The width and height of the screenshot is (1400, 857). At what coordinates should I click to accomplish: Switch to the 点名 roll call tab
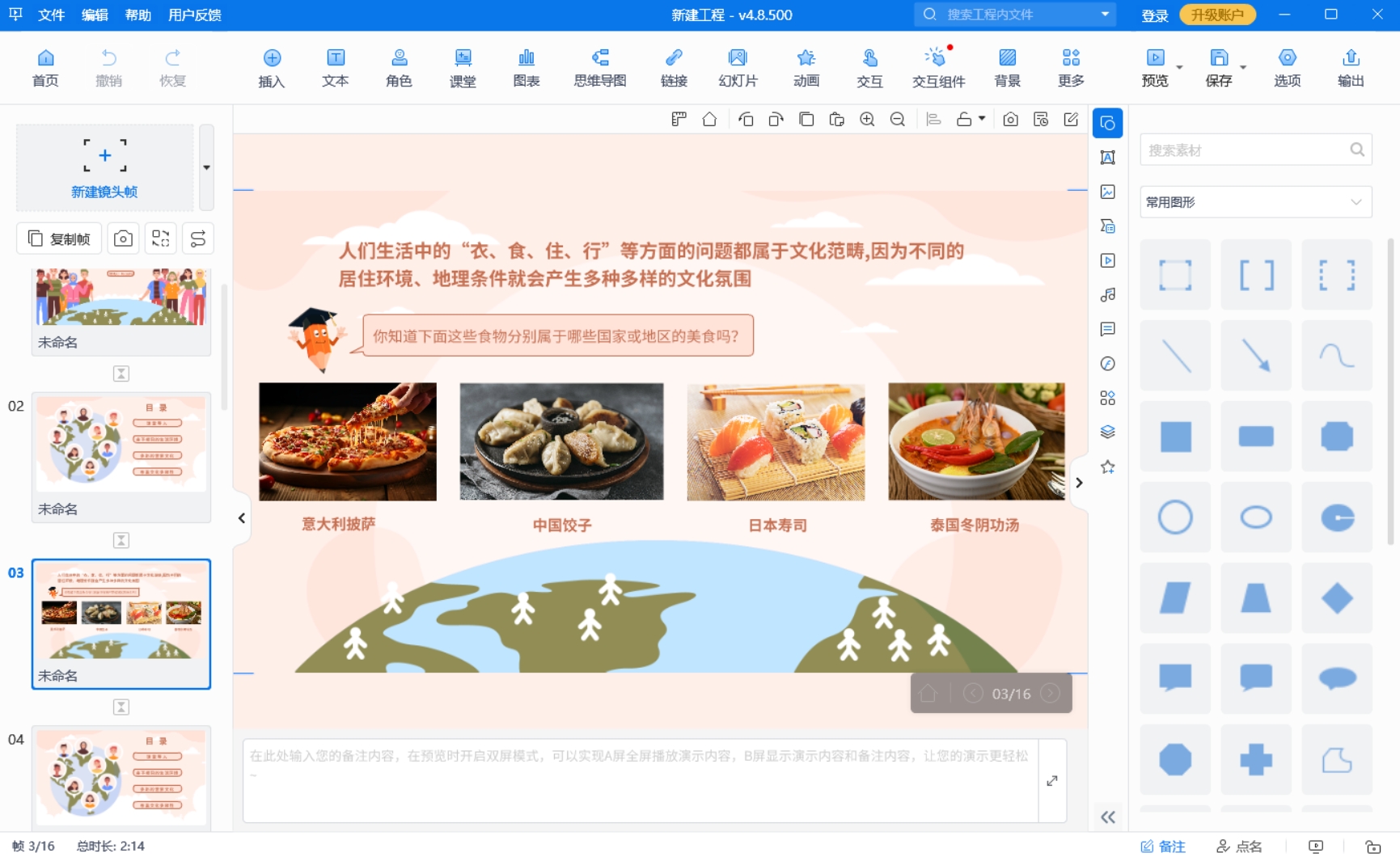tap(1239, 846)
